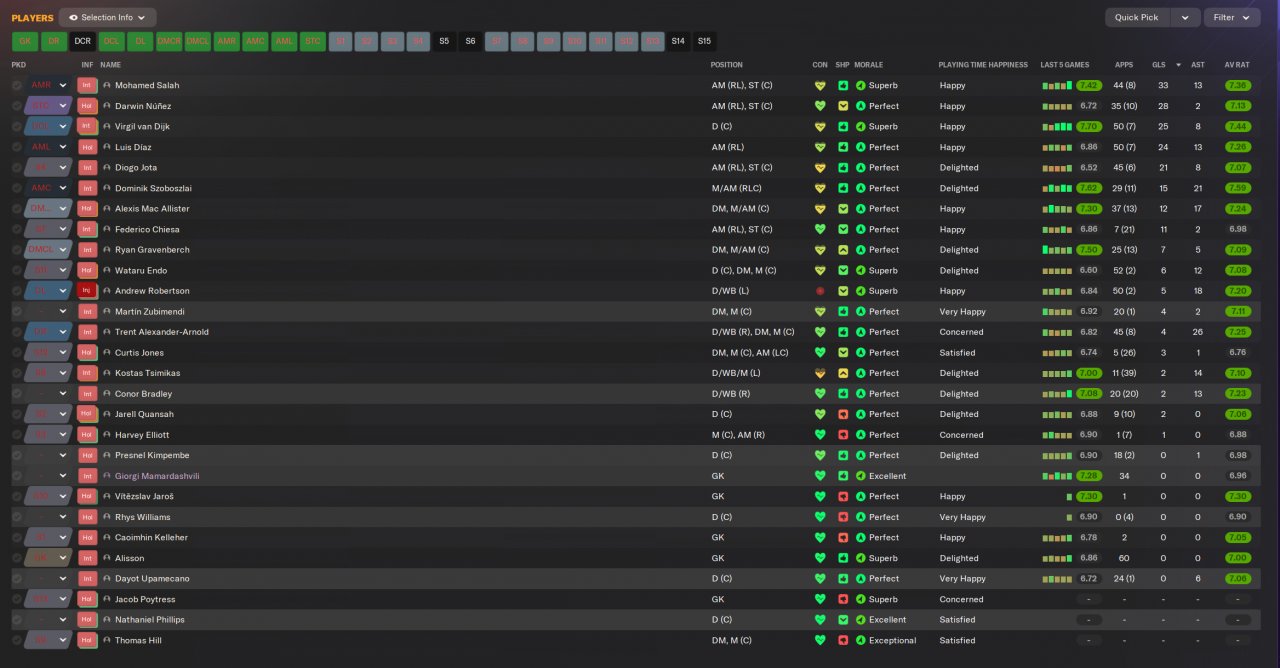Open Trent Alexander-Arnold's player profile

point(162,332)
